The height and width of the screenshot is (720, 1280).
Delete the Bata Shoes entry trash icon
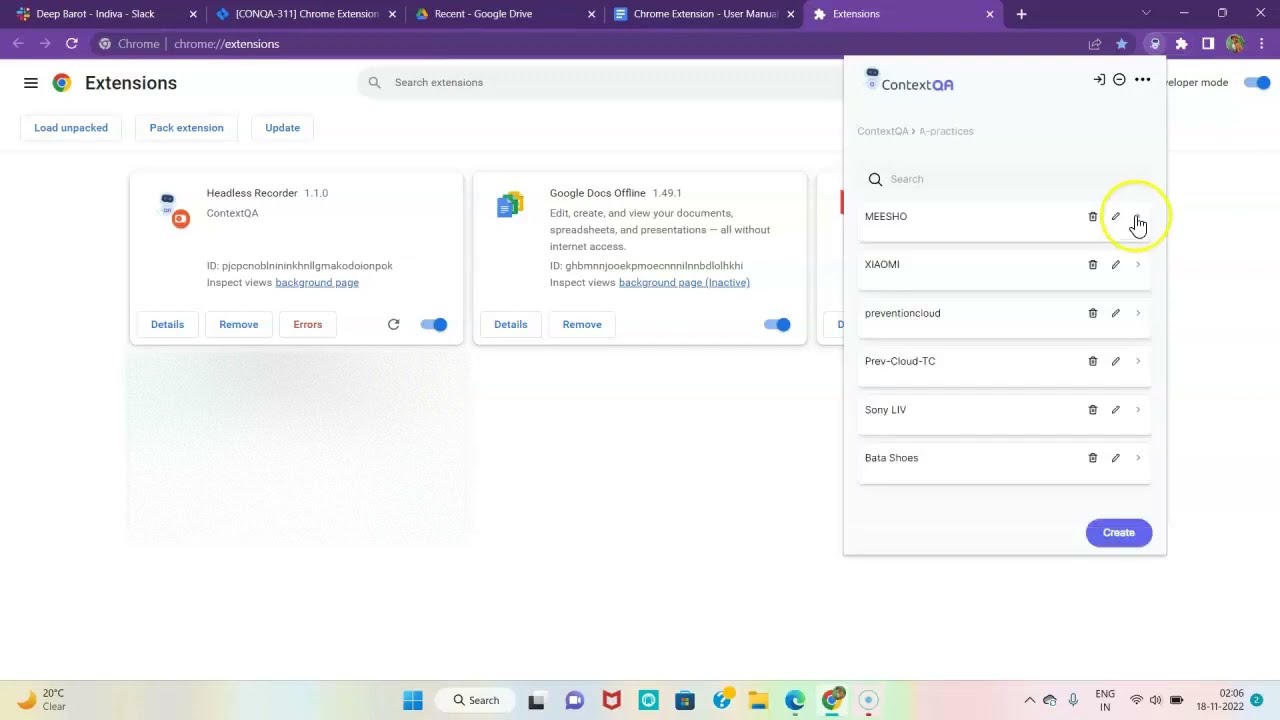1092,458
